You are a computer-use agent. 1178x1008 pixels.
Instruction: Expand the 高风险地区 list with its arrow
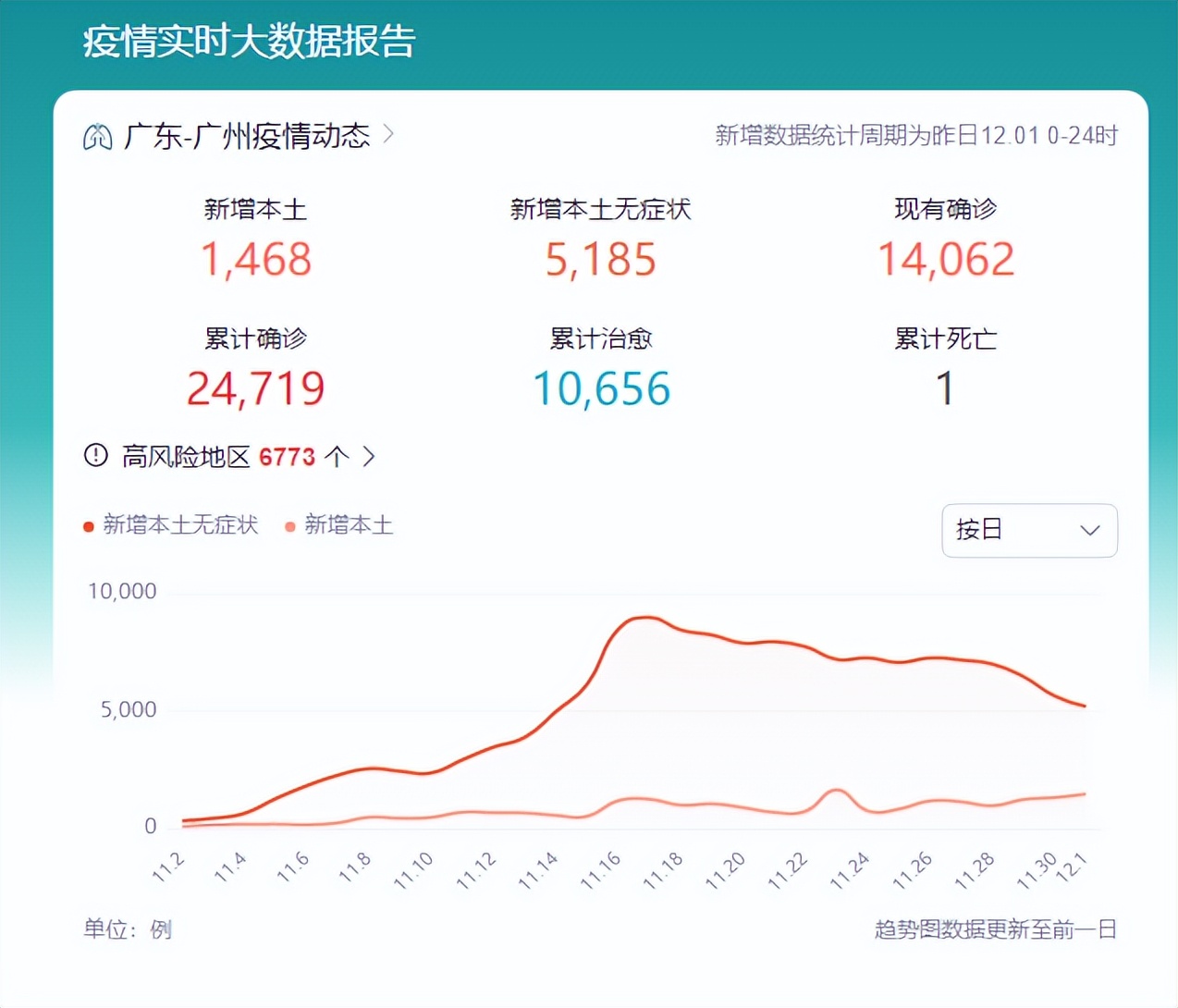click(369, 455)
